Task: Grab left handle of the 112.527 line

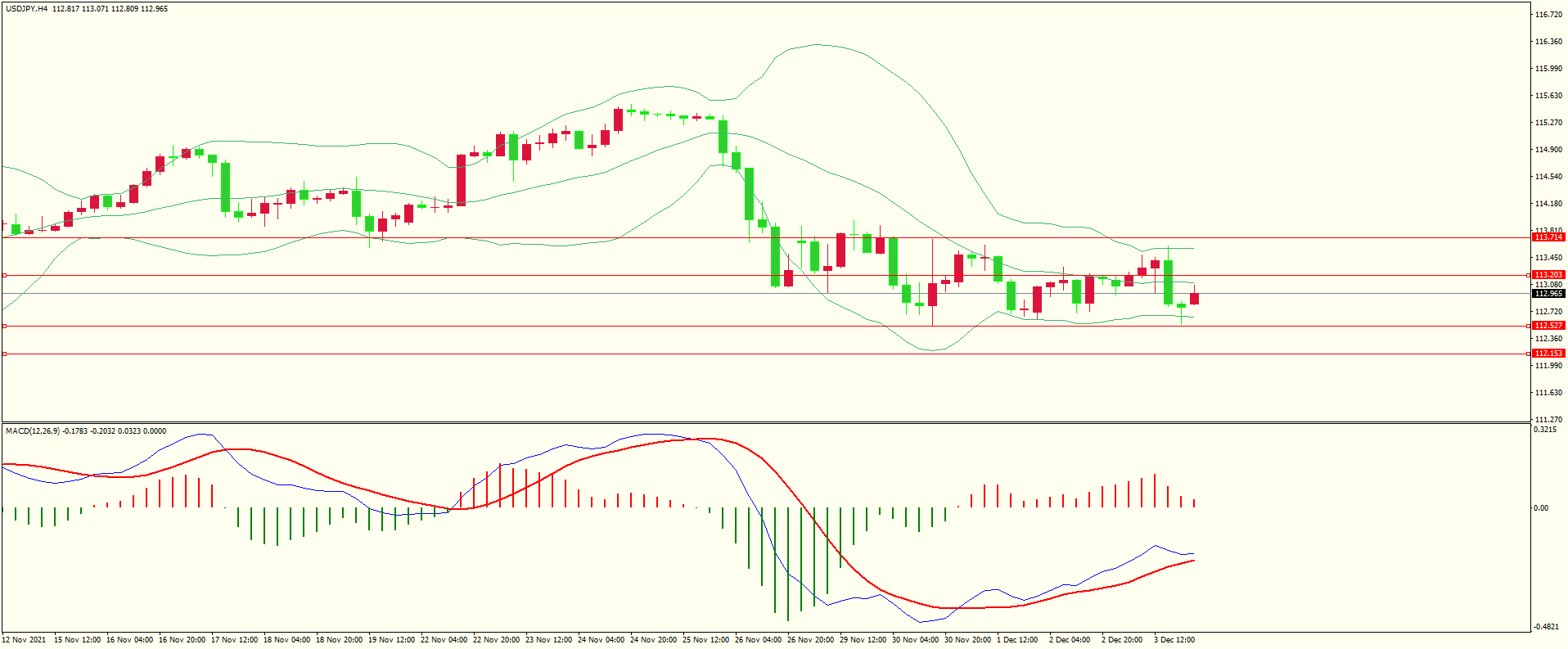Action: [4, 326]
